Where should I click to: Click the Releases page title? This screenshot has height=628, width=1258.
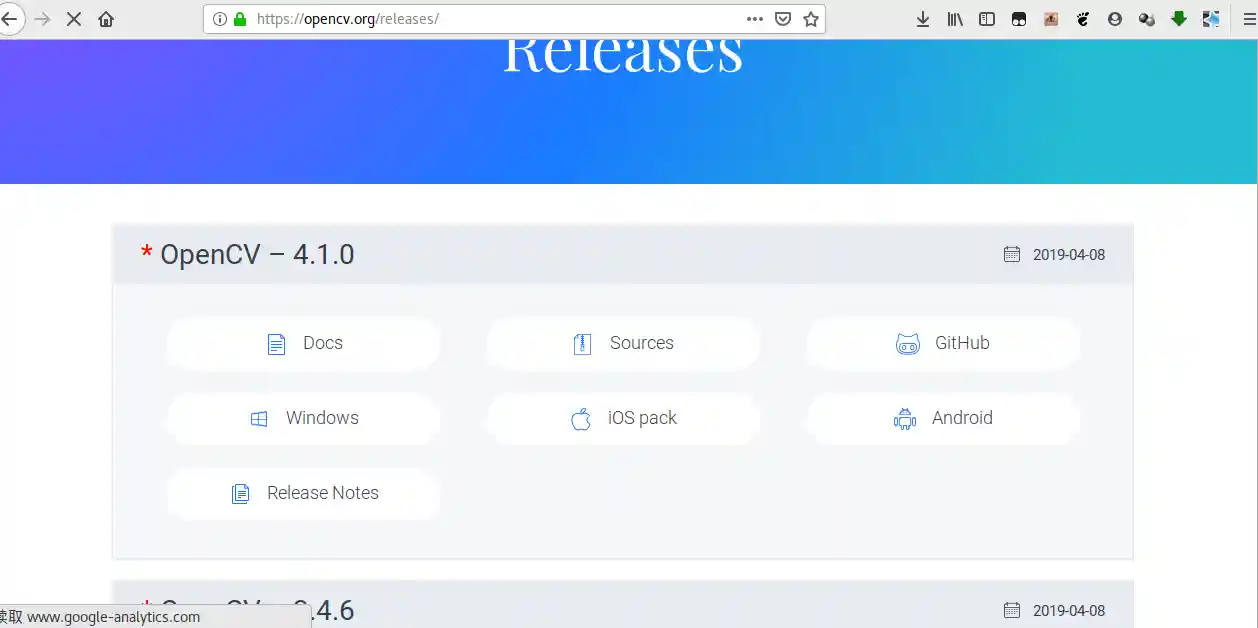pyautogui.click(x=623, y=55)
